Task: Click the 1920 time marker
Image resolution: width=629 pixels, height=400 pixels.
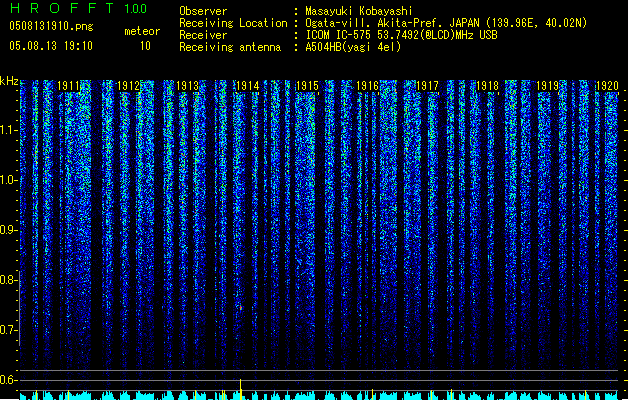Action: tap(607, 86)
